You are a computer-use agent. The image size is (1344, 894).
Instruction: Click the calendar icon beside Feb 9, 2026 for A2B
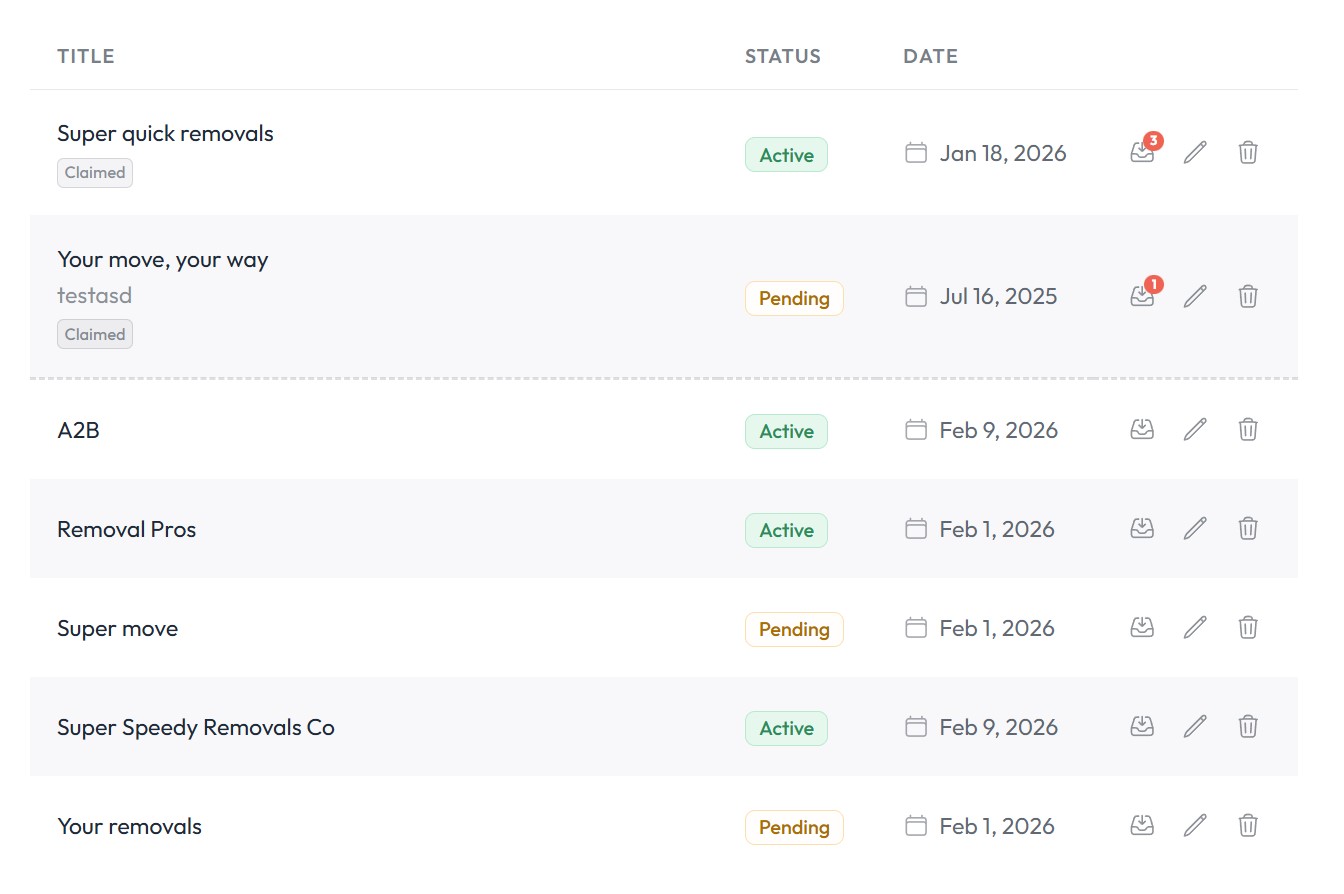coord(915,429)
